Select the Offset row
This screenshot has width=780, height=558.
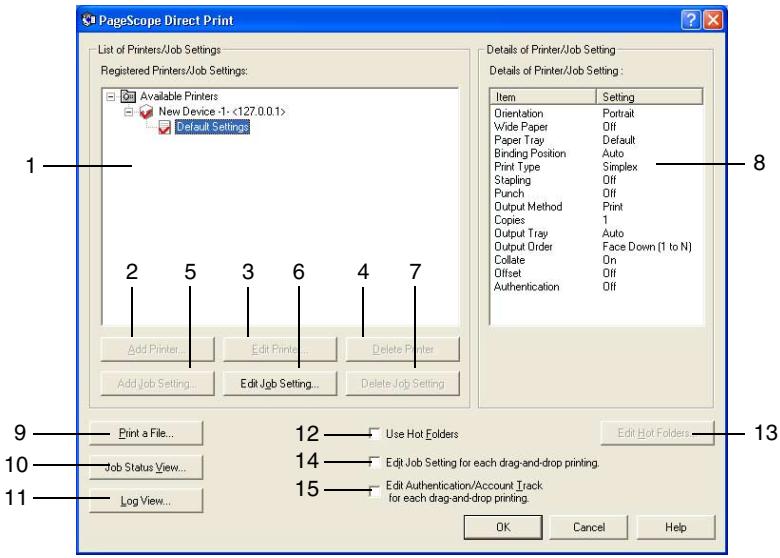tap(597, 273)
